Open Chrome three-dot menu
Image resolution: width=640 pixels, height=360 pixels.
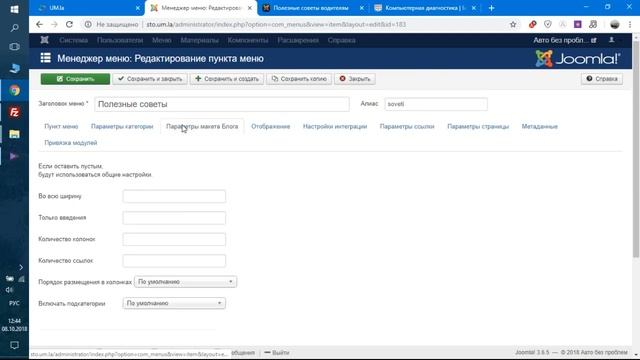pos(630,24)
